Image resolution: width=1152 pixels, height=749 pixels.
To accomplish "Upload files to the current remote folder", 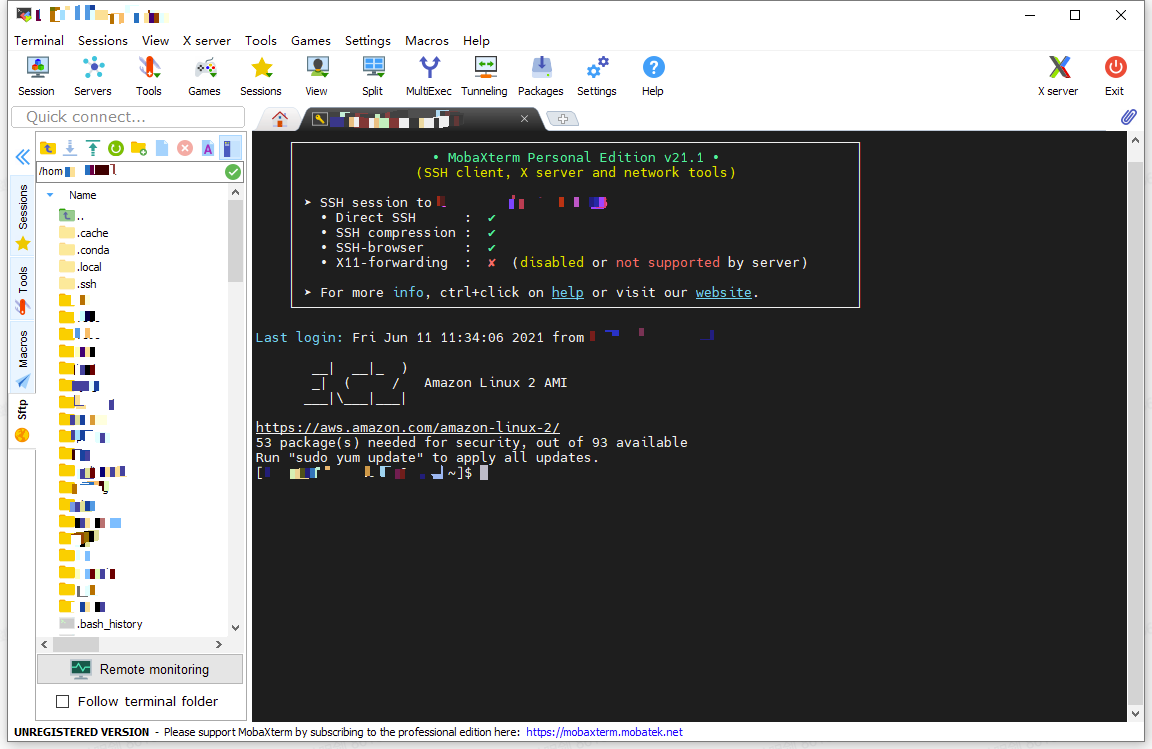I will 93,148.
